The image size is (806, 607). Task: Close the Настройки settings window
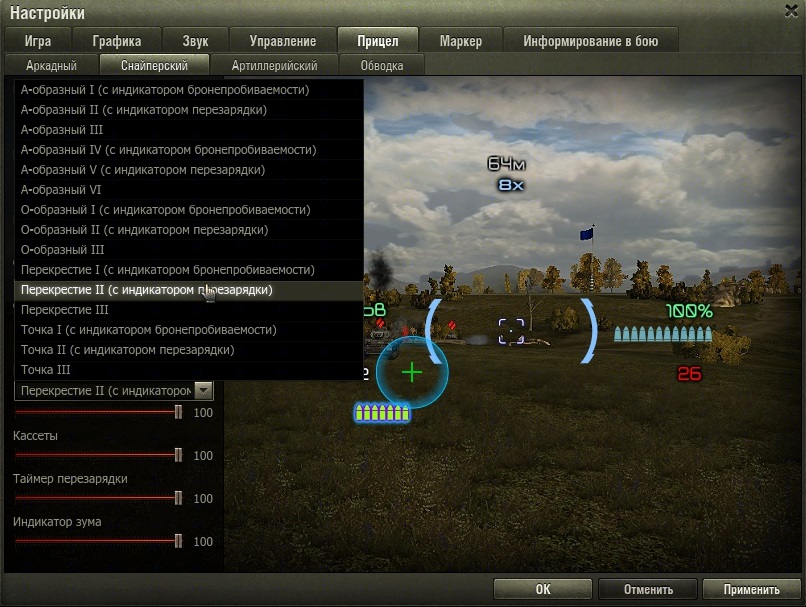(x=792, y=11)
